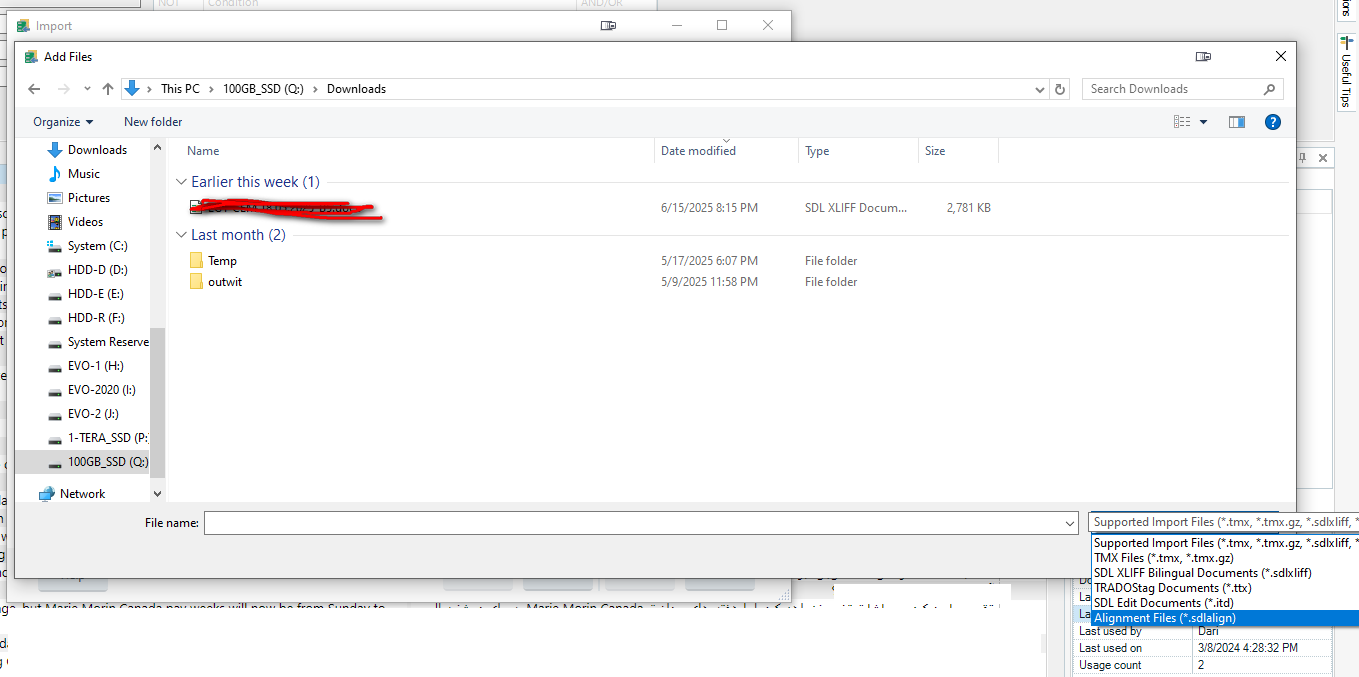Change view with the view icon
This screenshot has width=1359, height=677.
click(1182, 122)
